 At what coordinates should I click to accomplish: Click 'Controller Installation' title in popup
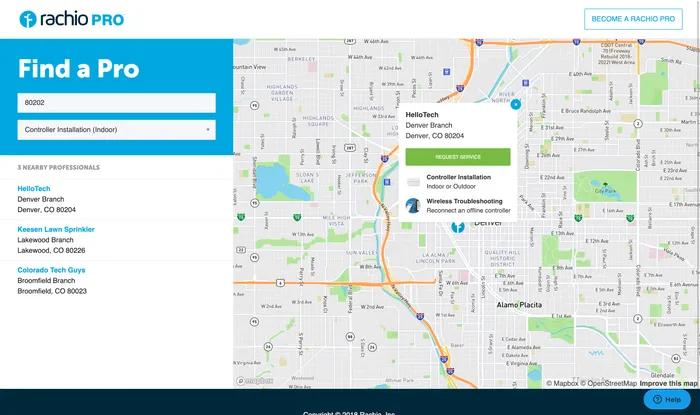click(x=458, y=177)
